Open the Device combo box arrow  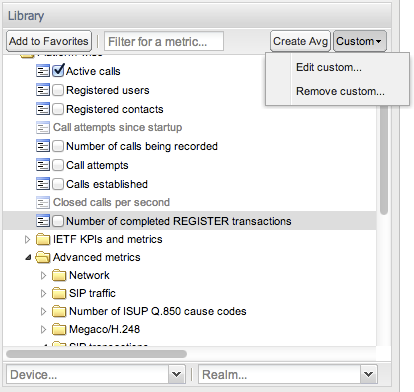(176, 374)
